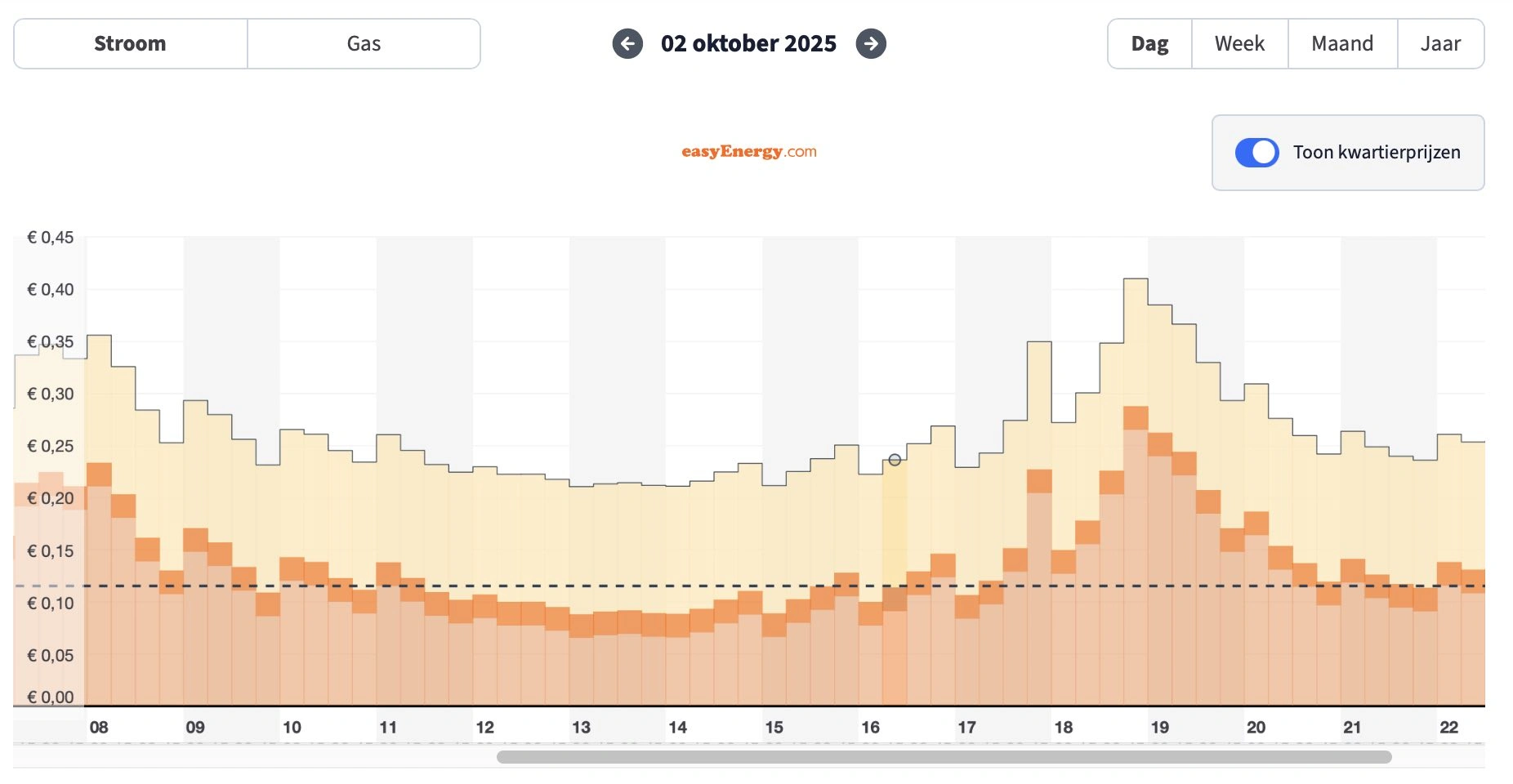Switch to the Gas tab
This screenshot has height=784, width=1513.
click(364, 43)
